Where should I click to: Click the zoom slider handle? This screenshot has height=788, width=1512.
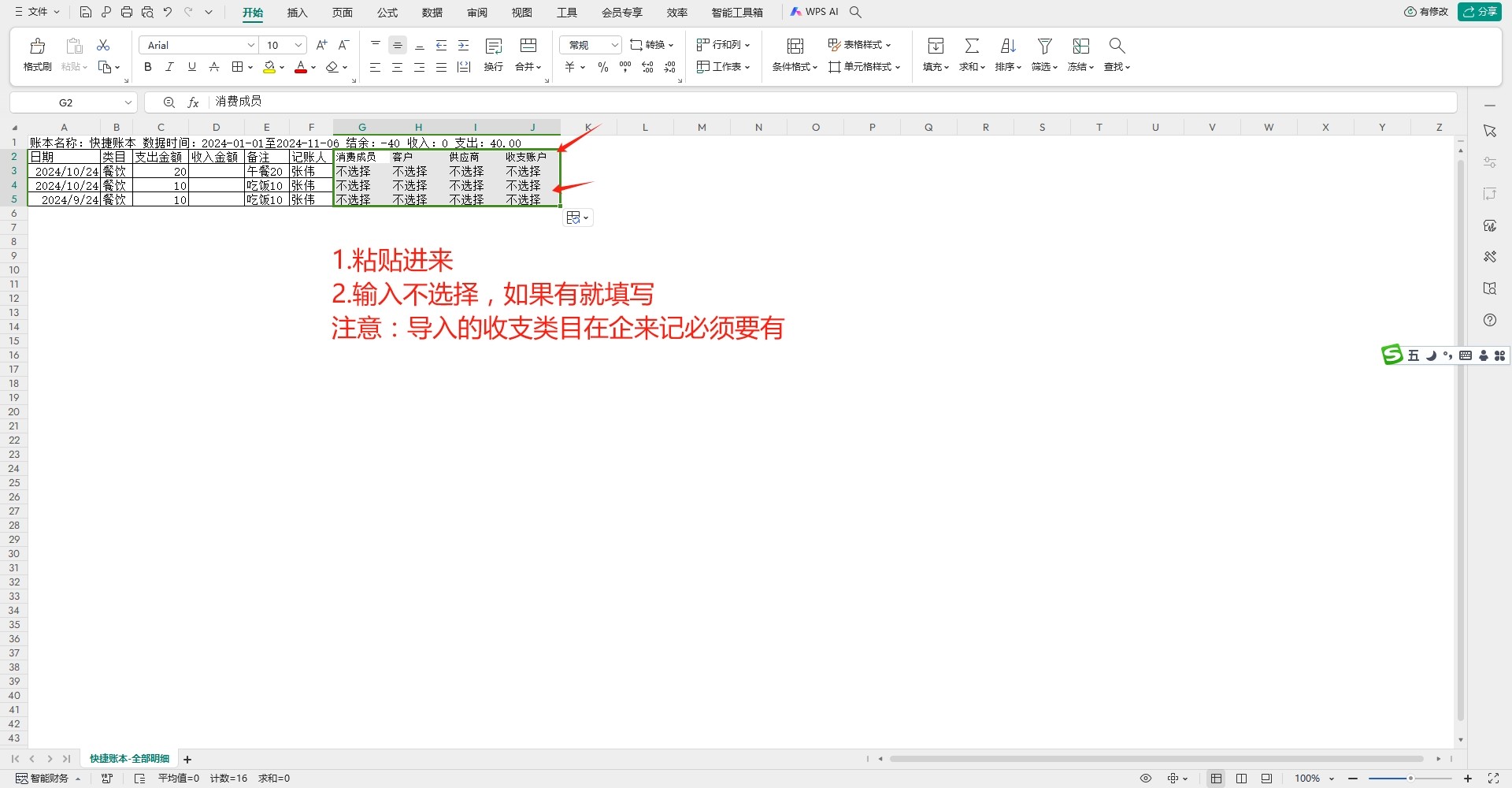coord(1410,779)
